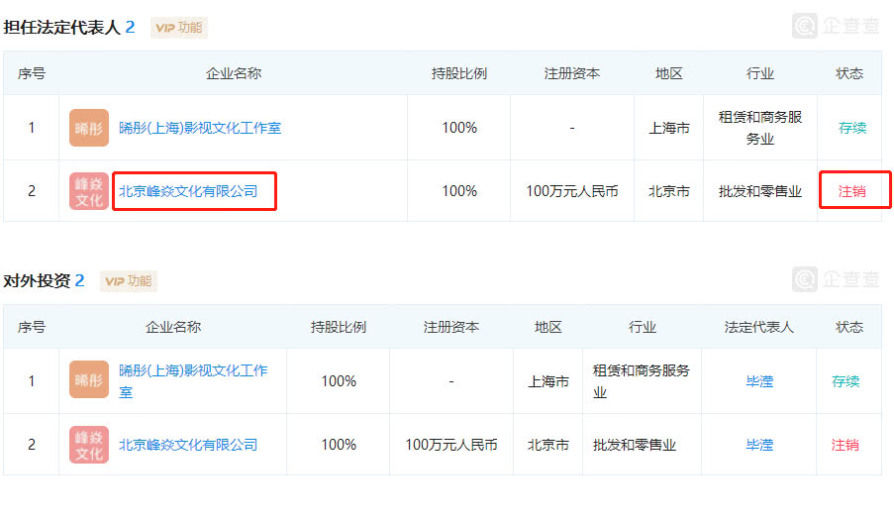Click the 晞彤 logo in 对外投资 table
This screenshot has height=520, width=894.
89,381
